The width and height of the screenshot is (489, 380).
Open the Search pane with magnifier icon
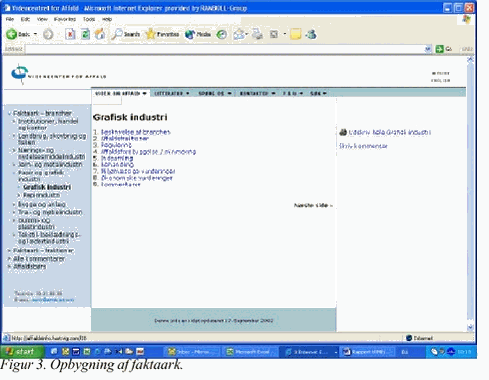coord(125,34)
